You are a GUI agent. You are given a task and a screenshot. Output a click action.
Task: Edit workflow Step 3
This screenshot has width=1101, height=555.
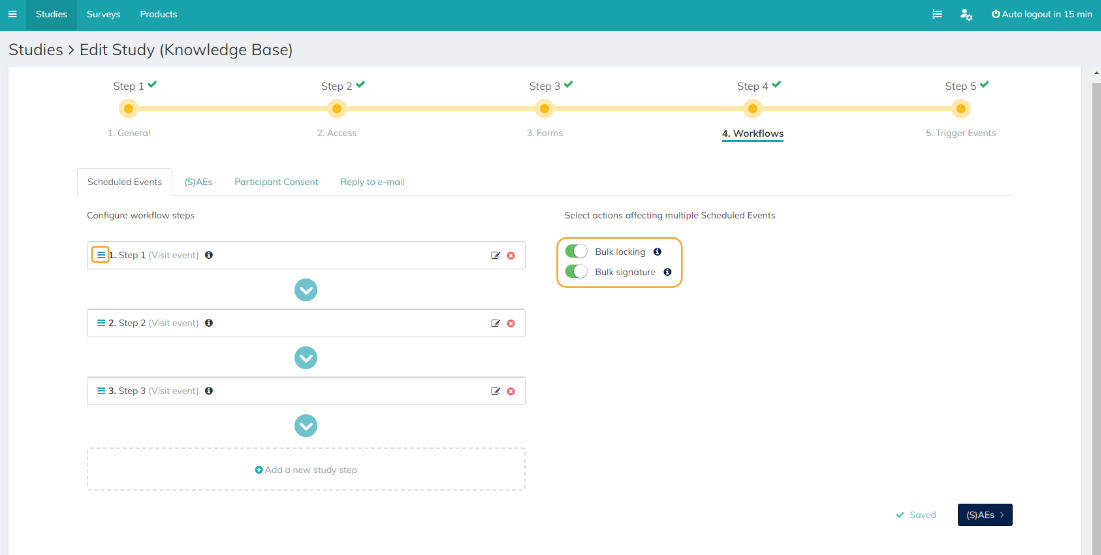496,391
